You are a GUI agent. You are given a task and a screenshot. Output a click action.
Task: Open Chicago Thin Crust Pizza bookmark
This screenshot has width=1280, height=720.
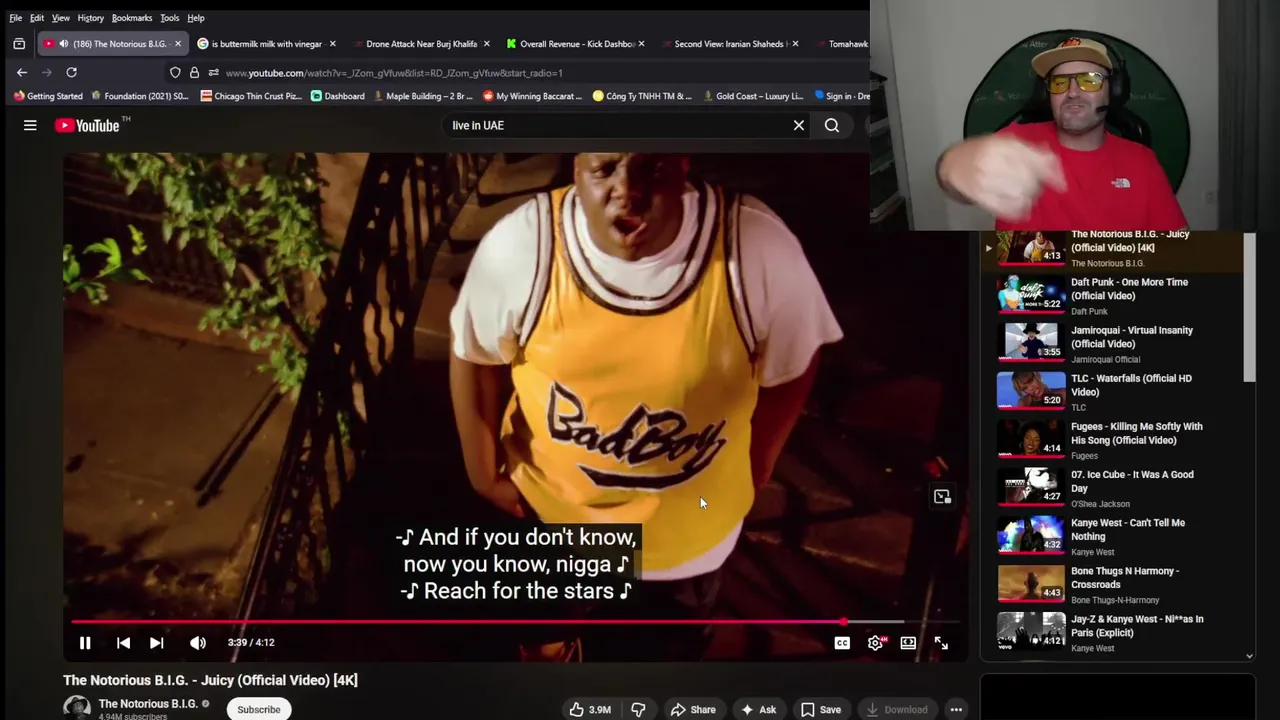pos(252,96)
